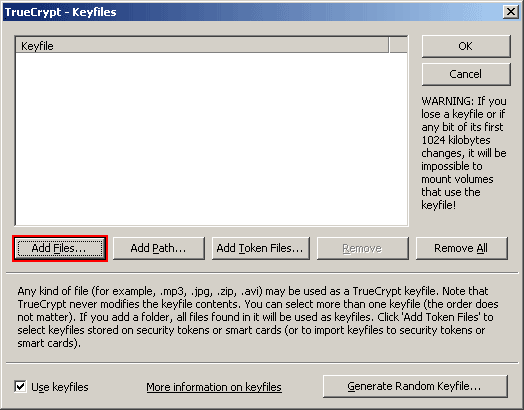524x410 pixels.
Task: Click the divider between Keyfile and blank header
Action: tap(389, 45)
